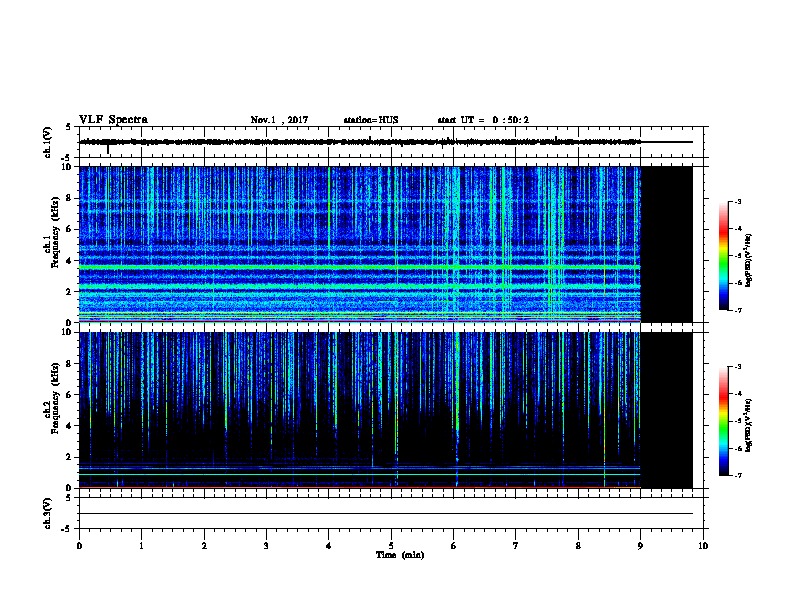Click the "ch.1(V)" waveform axis label
The image size is (792, 612).
[47, 142]
